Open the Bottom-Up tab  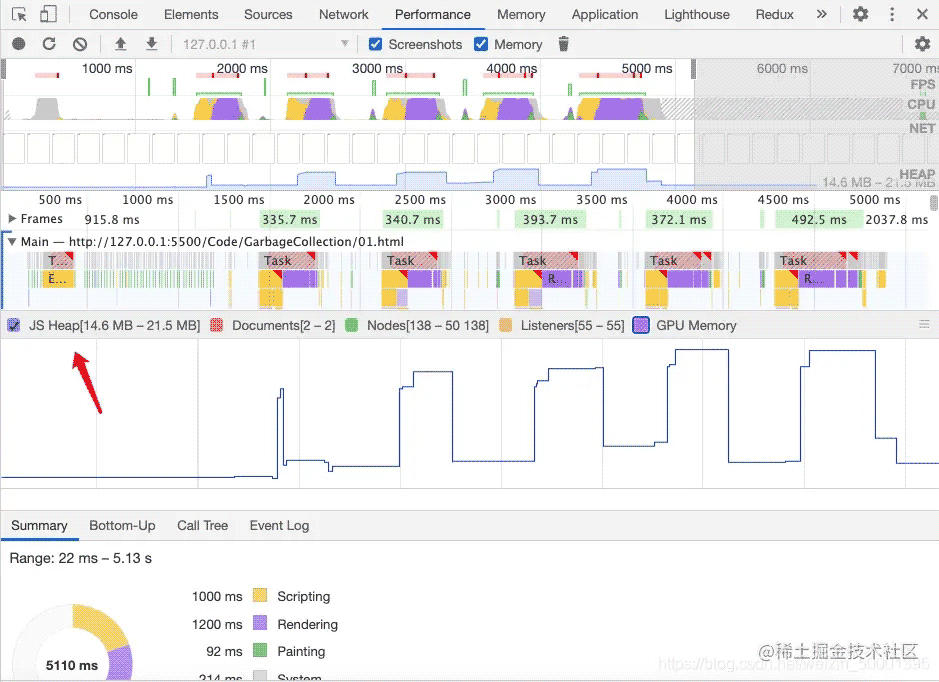point(122,525)
